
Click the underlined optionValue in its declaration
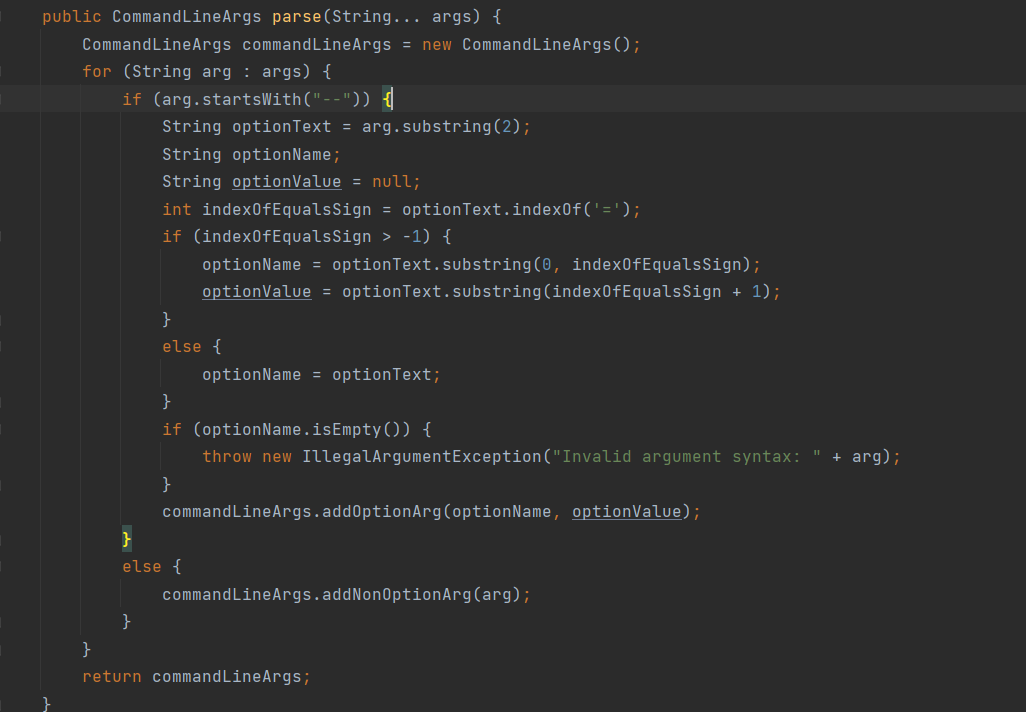[287, 181]
